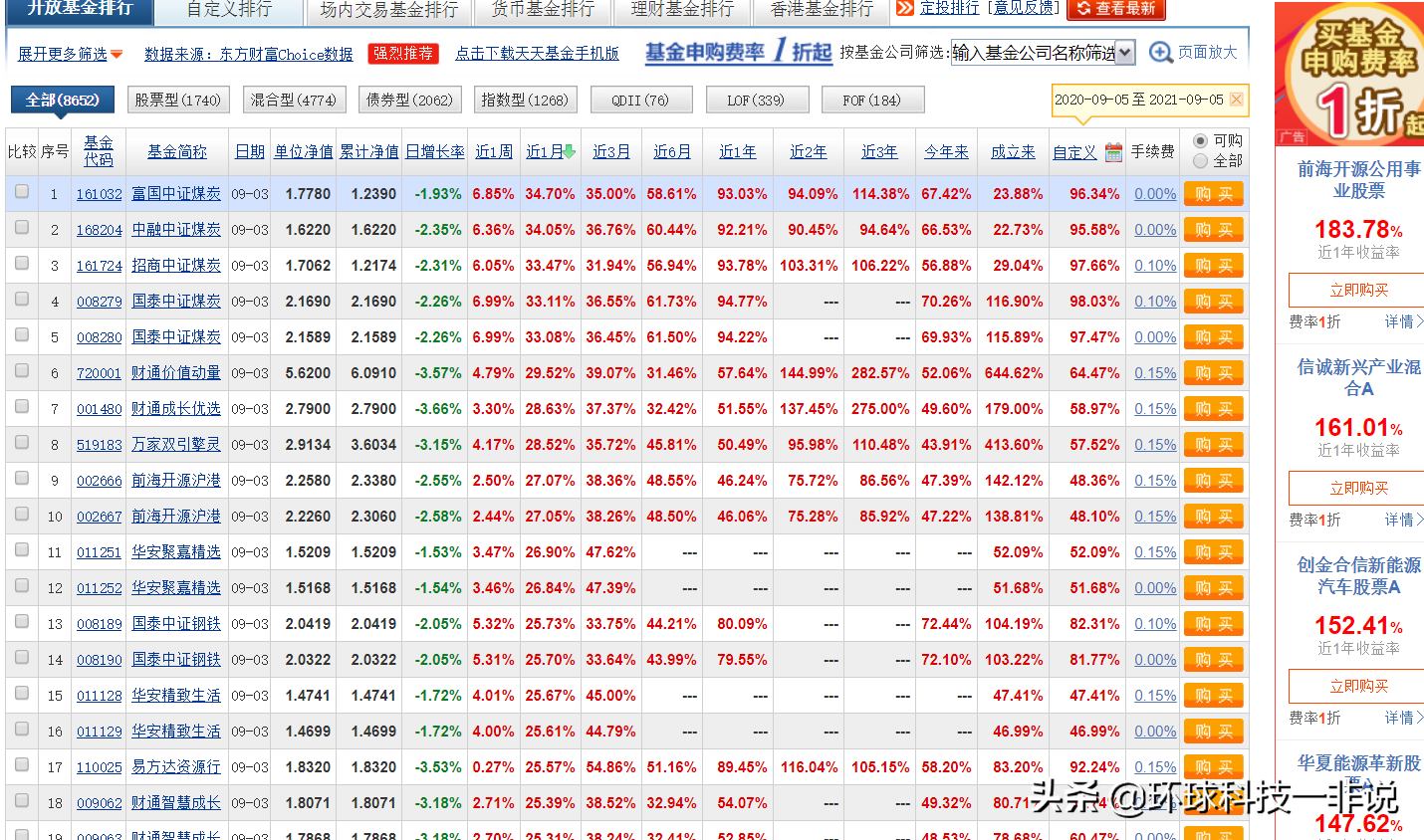The image size is (1424, 840).
Task: Click the green sort arrow beside 近1月
Action: [569, 151]
